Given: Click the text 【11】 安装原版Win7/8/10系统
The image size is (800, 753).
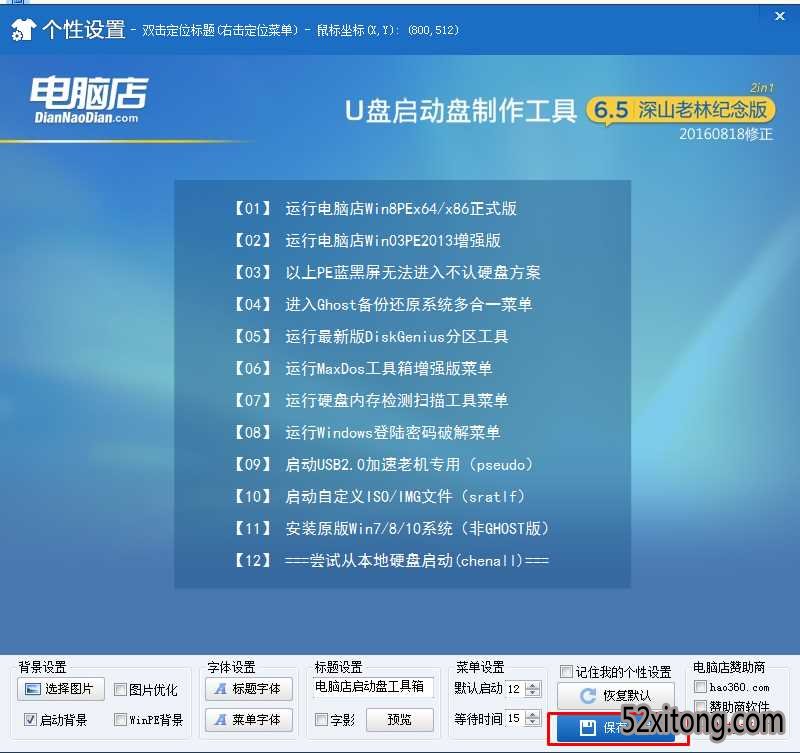Looking at the screenshot, I should pos(391,529).
